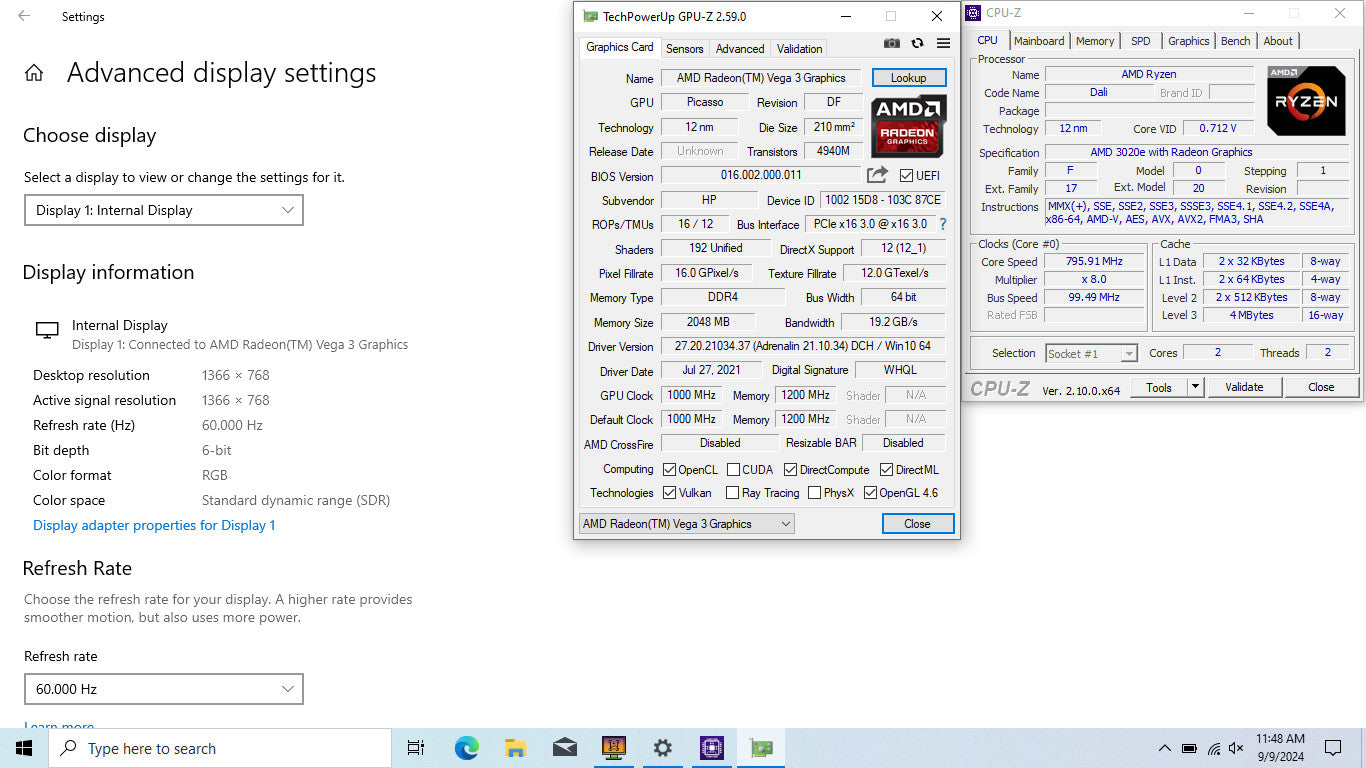Image resolution: width=1366 pixels, height=768 pixels.
Task: Open the Windows Start menu
Action: [x=24, y=748]
